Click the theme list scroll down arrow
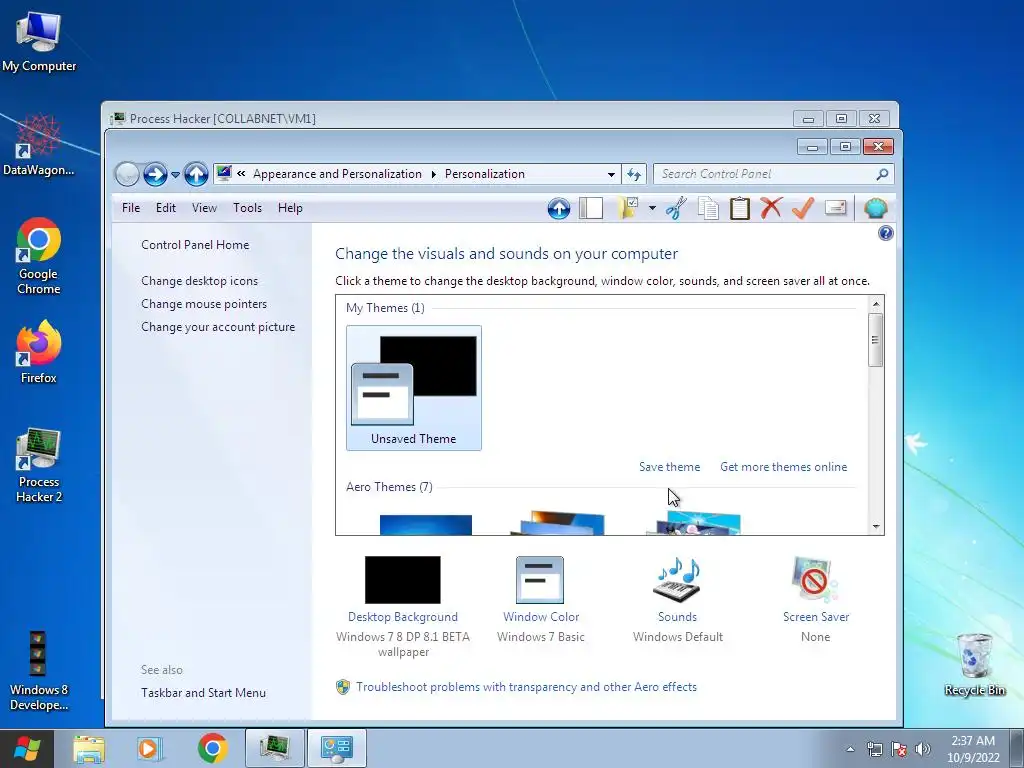The width and height of the screenshot is (1024, 768). tap(876, 526)
